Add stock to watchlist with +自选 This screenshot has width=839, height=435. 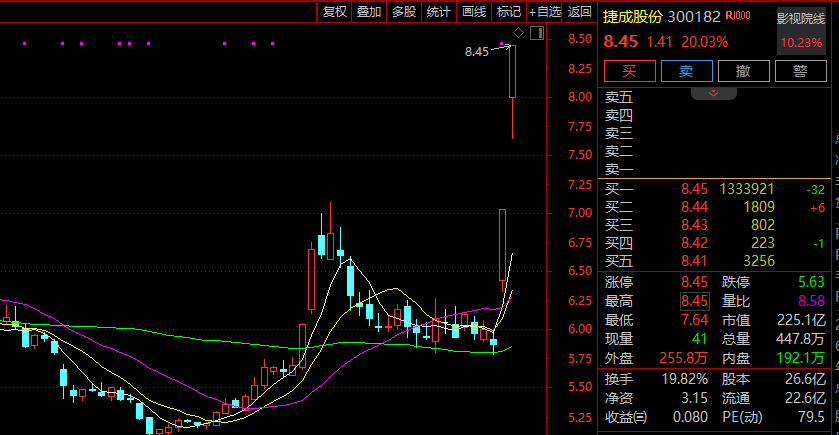[x=545, y=12]
